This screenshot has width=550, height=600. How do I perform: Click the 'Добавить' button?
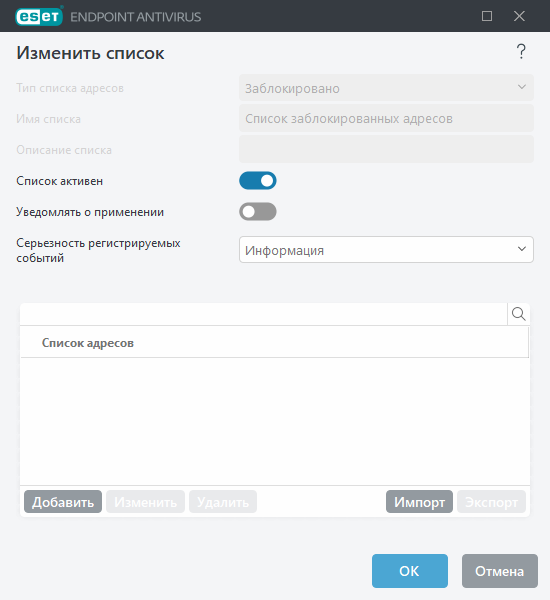[x=63, y=502]
